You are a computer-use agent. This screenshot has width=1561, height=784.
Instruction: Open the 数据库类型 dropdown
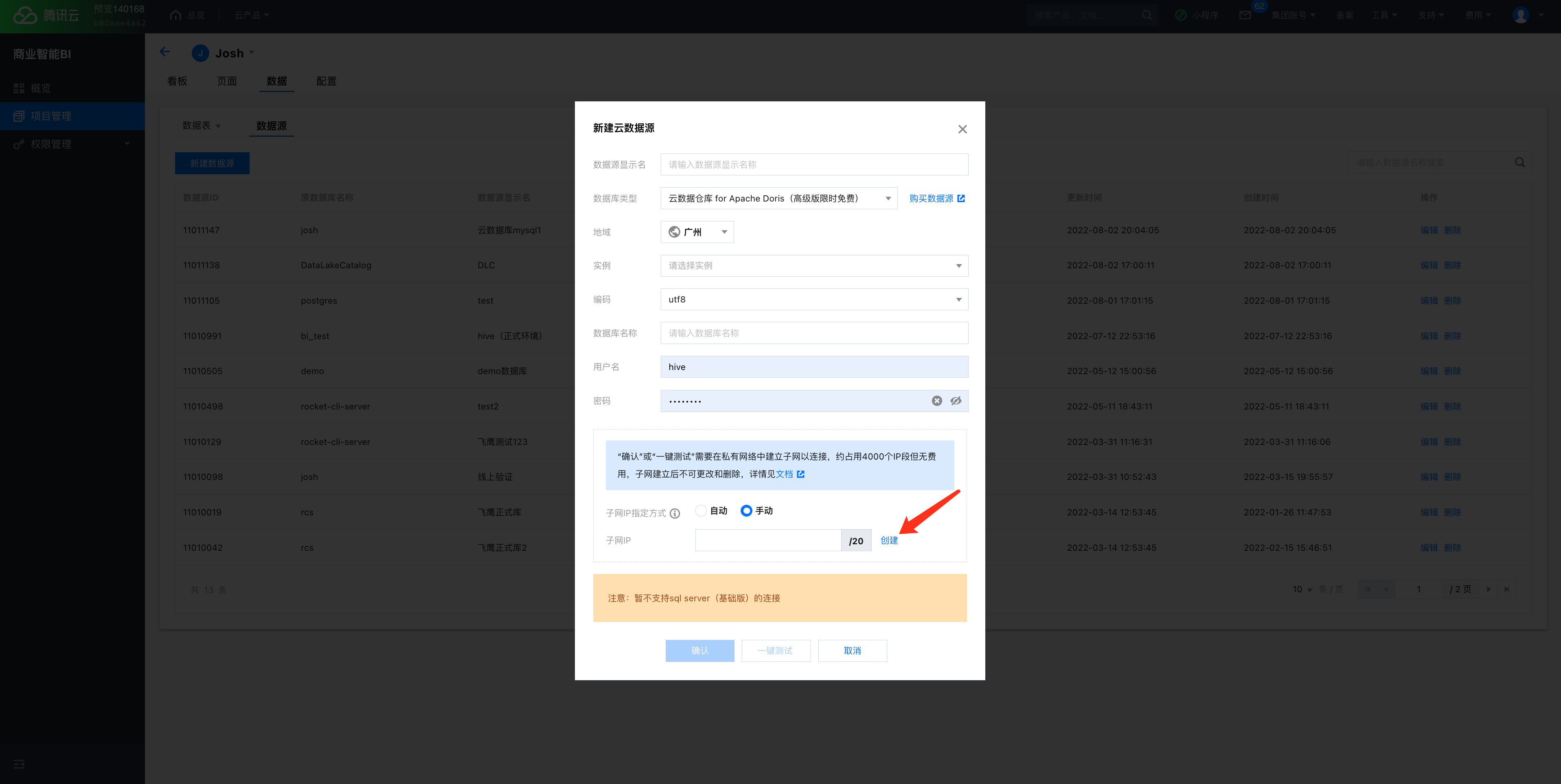click(778, 198)
